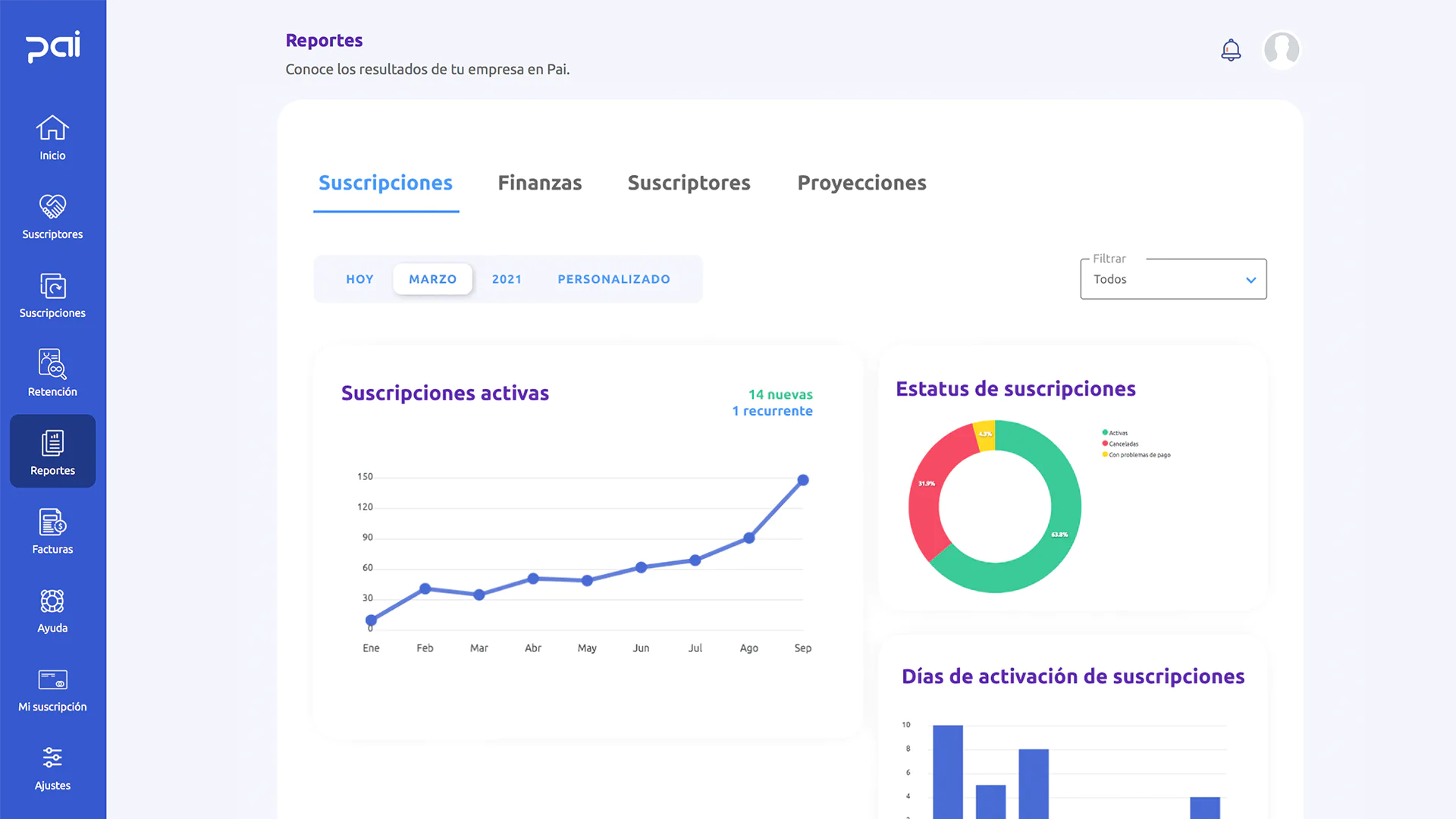The image size is (1456, 819).
Task: Select the HOY time filter
Action: tap(359, 279)
